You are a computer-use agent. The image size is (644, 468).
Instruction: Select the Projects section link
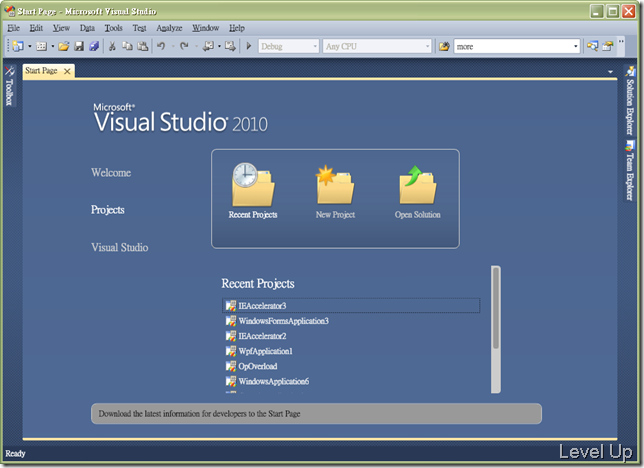click(108, 210)
